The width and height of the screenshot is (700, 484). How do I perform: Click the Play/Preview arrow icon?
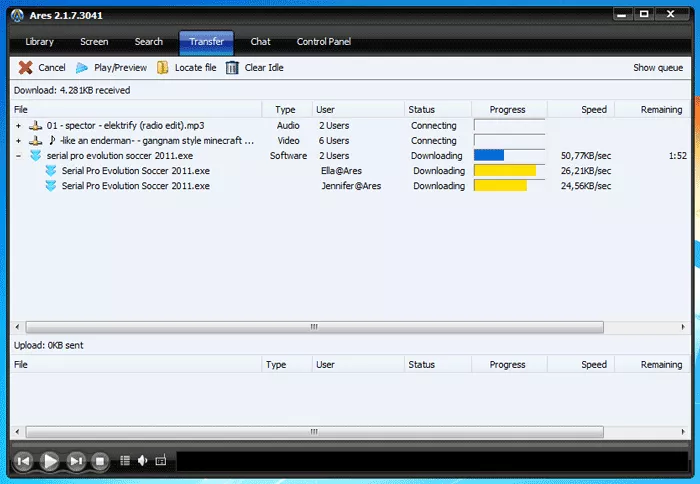[82, 68]
